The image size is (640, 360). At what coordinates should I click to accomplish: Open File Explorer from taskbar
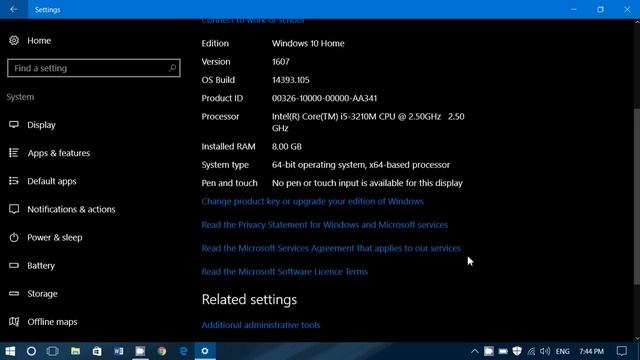pyautogui.click(x=75, y=351)
